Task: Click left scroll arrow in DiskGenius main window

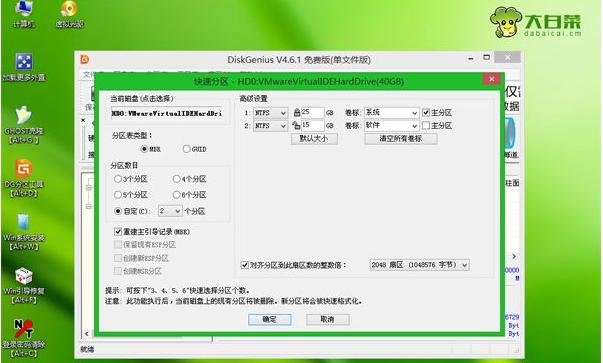Action: point(87,333)
